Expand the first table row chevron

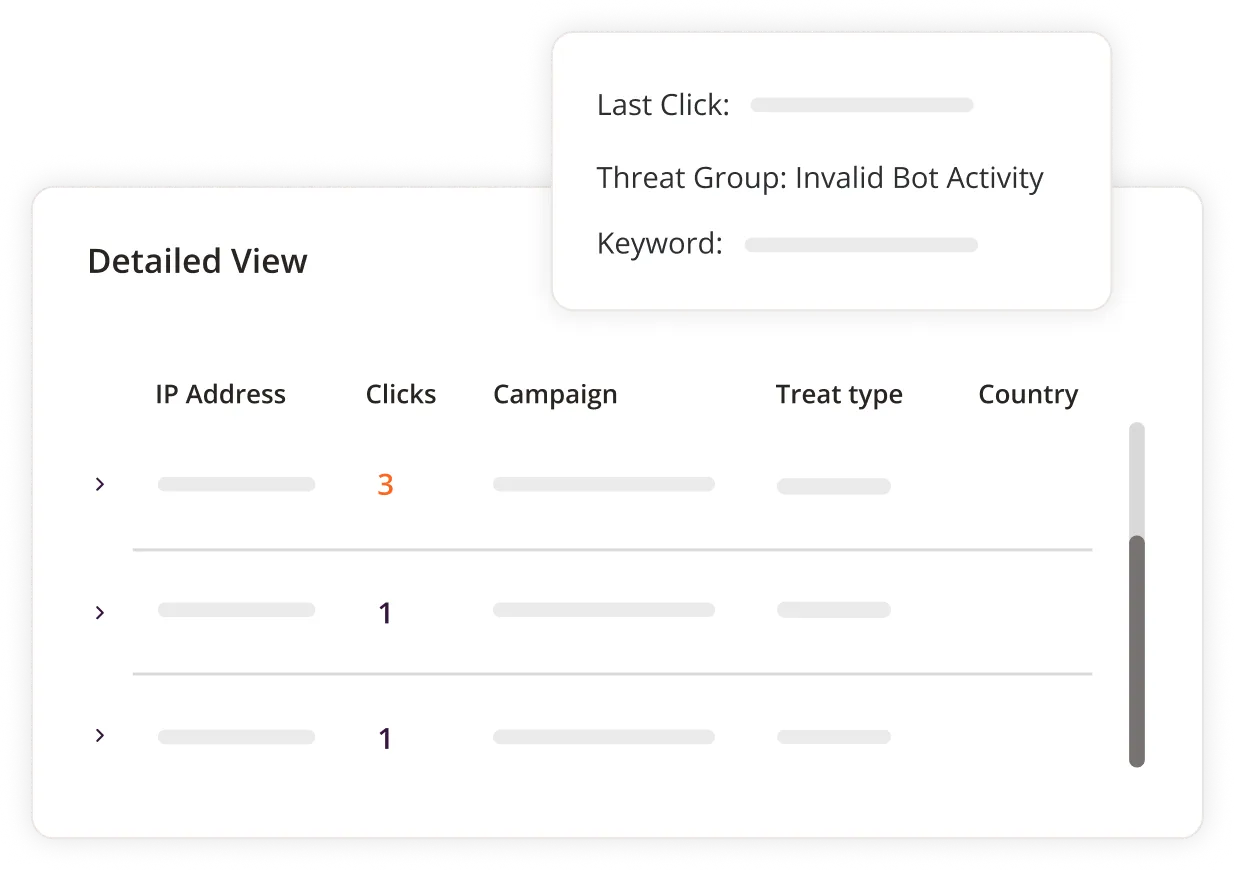[99, 484]
